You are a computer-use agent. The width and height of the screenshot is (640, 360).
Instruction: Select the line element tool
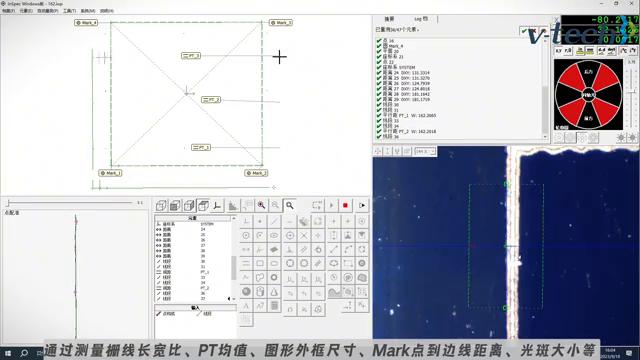(274, 222)
